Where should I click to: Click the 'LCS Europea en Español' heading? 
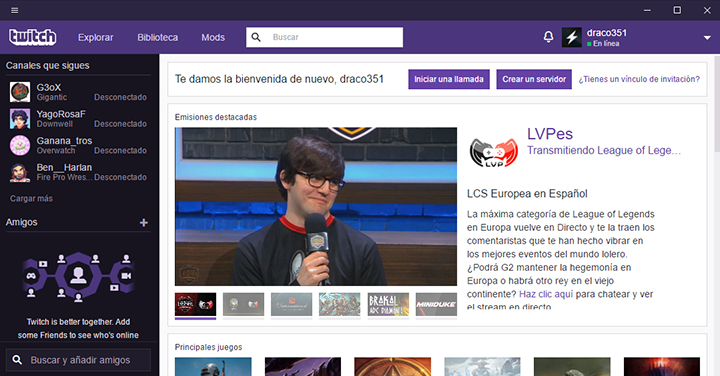527,194
